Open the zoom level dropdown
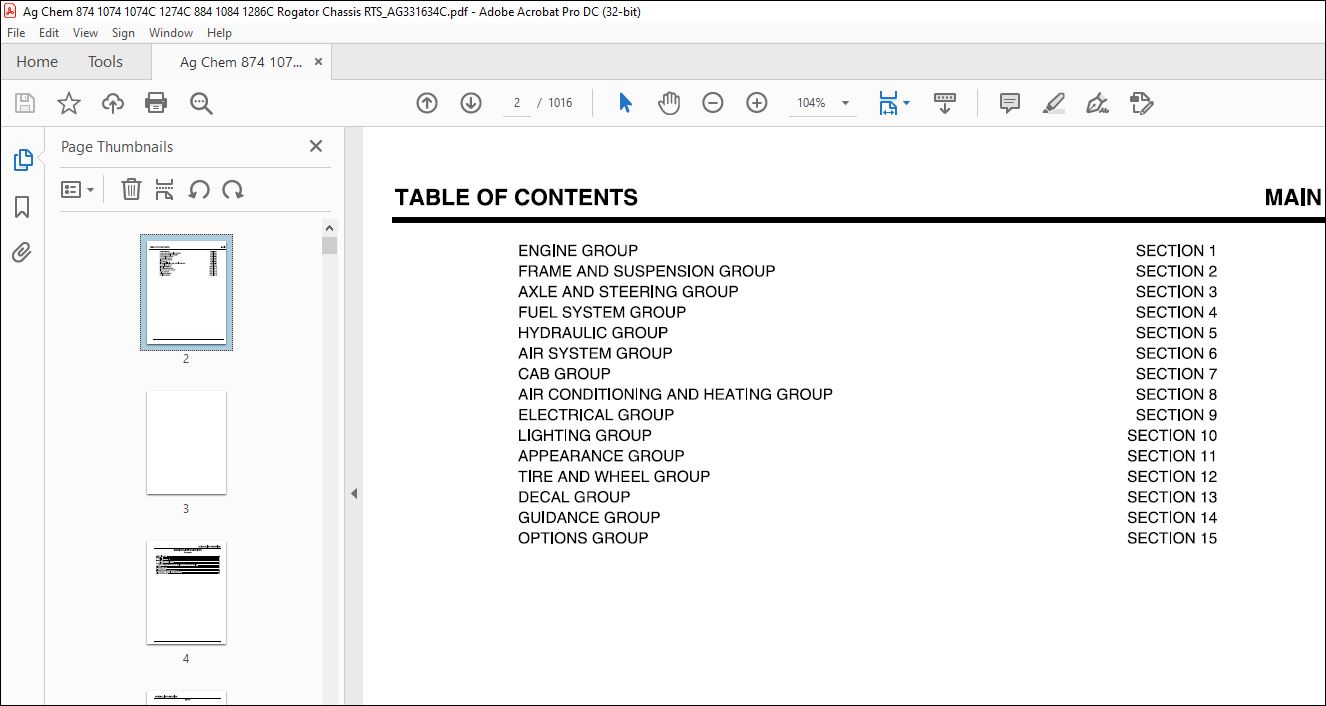 pos(846,103)
